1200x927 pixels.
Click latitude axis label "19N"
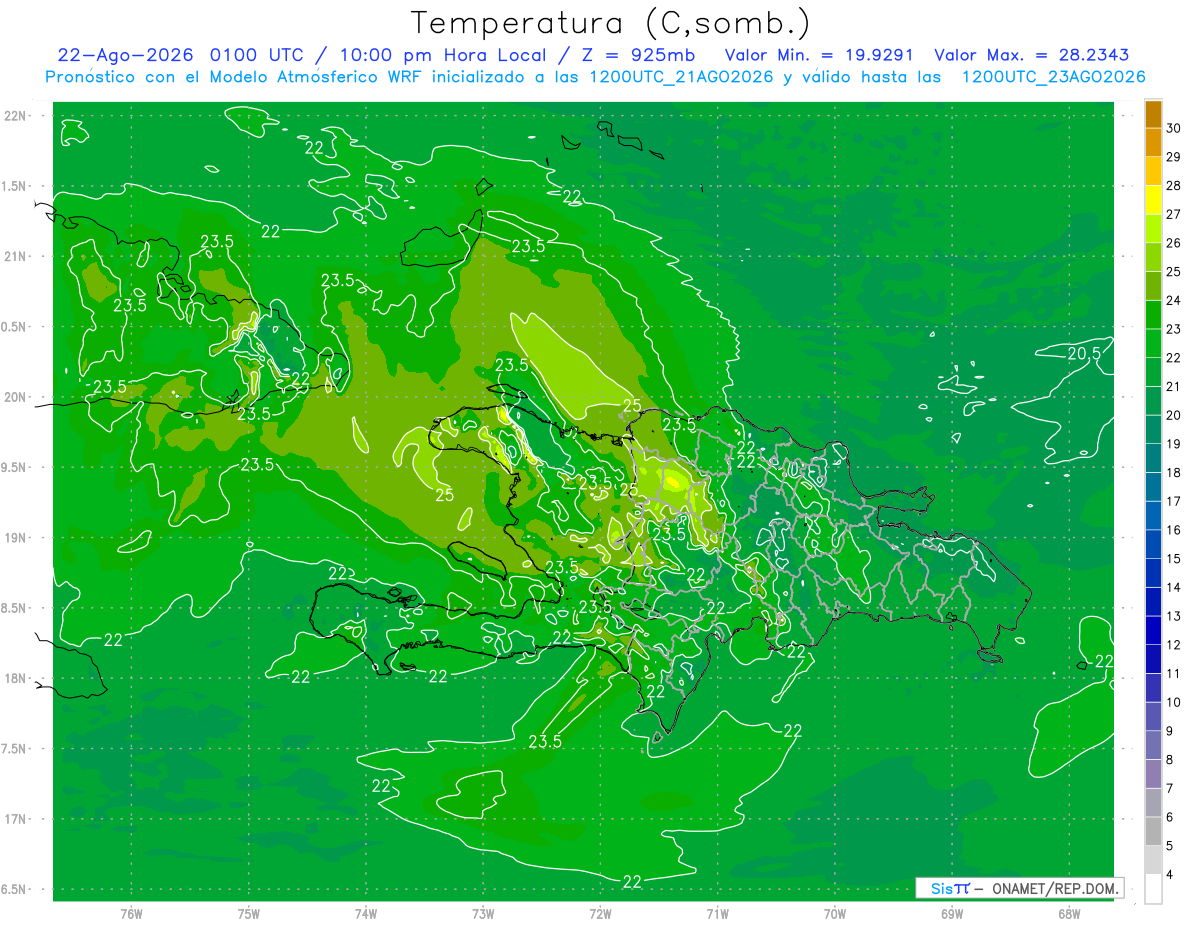tap(16, 538)
